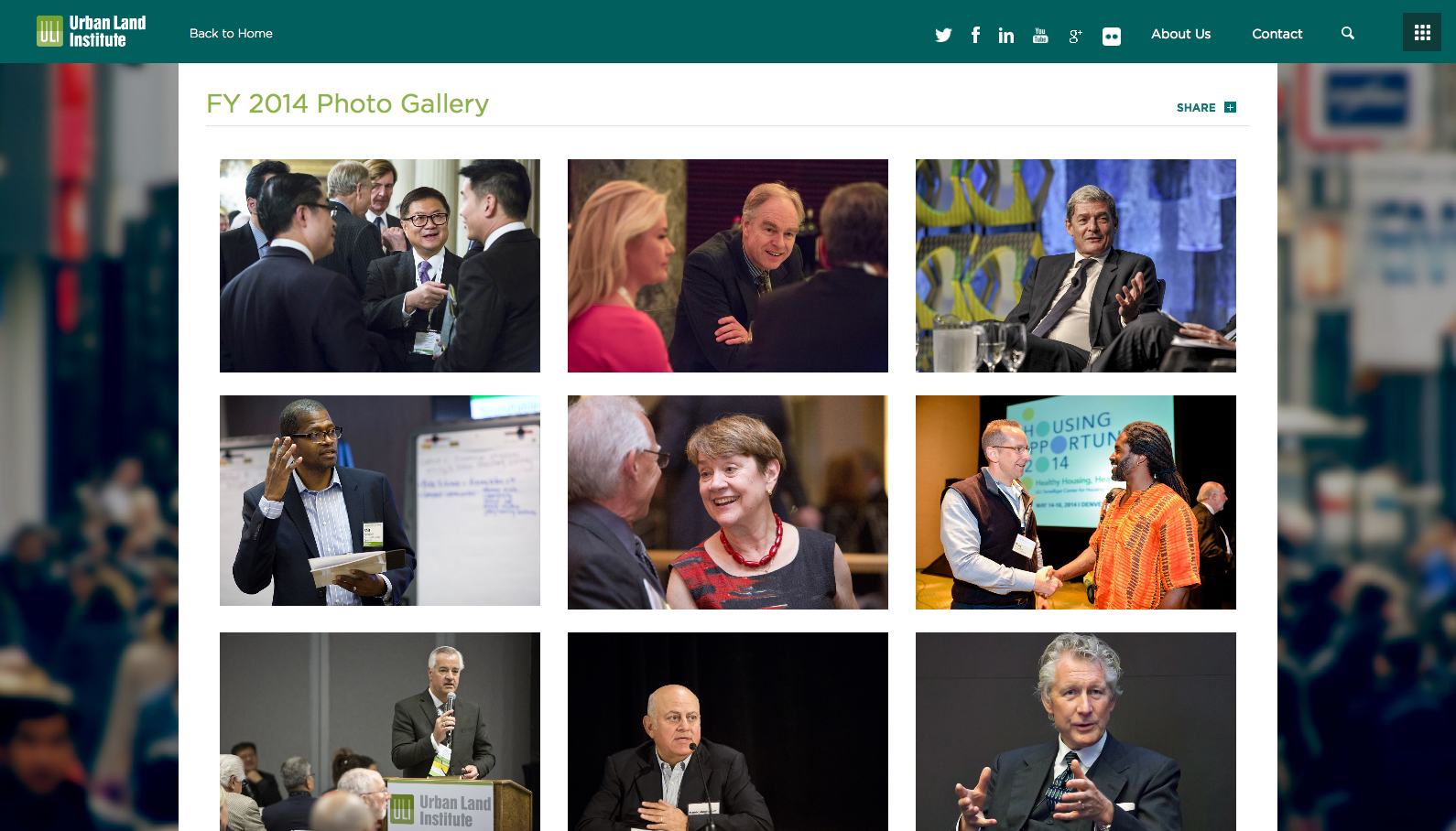Follow the Back to Home link
Image resolution: width=1456 pixels, height=831 pixels.
(x=231, y=33)
